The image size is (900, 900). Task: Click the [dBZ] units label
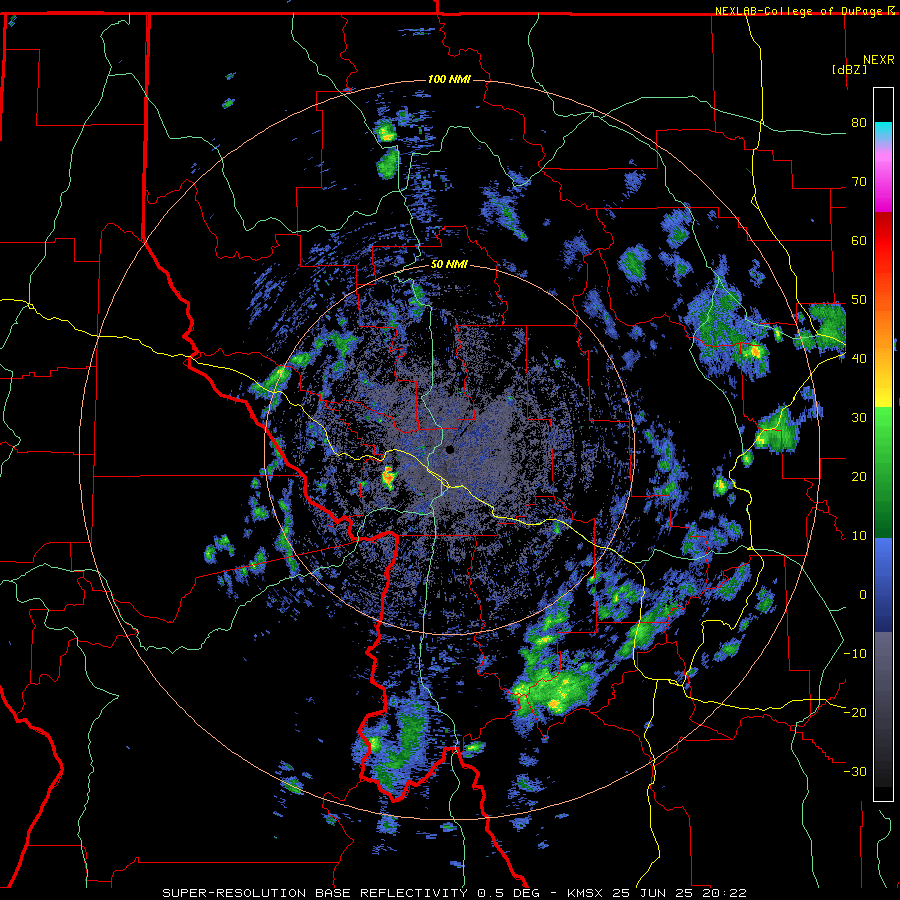[x=849, y=69]
